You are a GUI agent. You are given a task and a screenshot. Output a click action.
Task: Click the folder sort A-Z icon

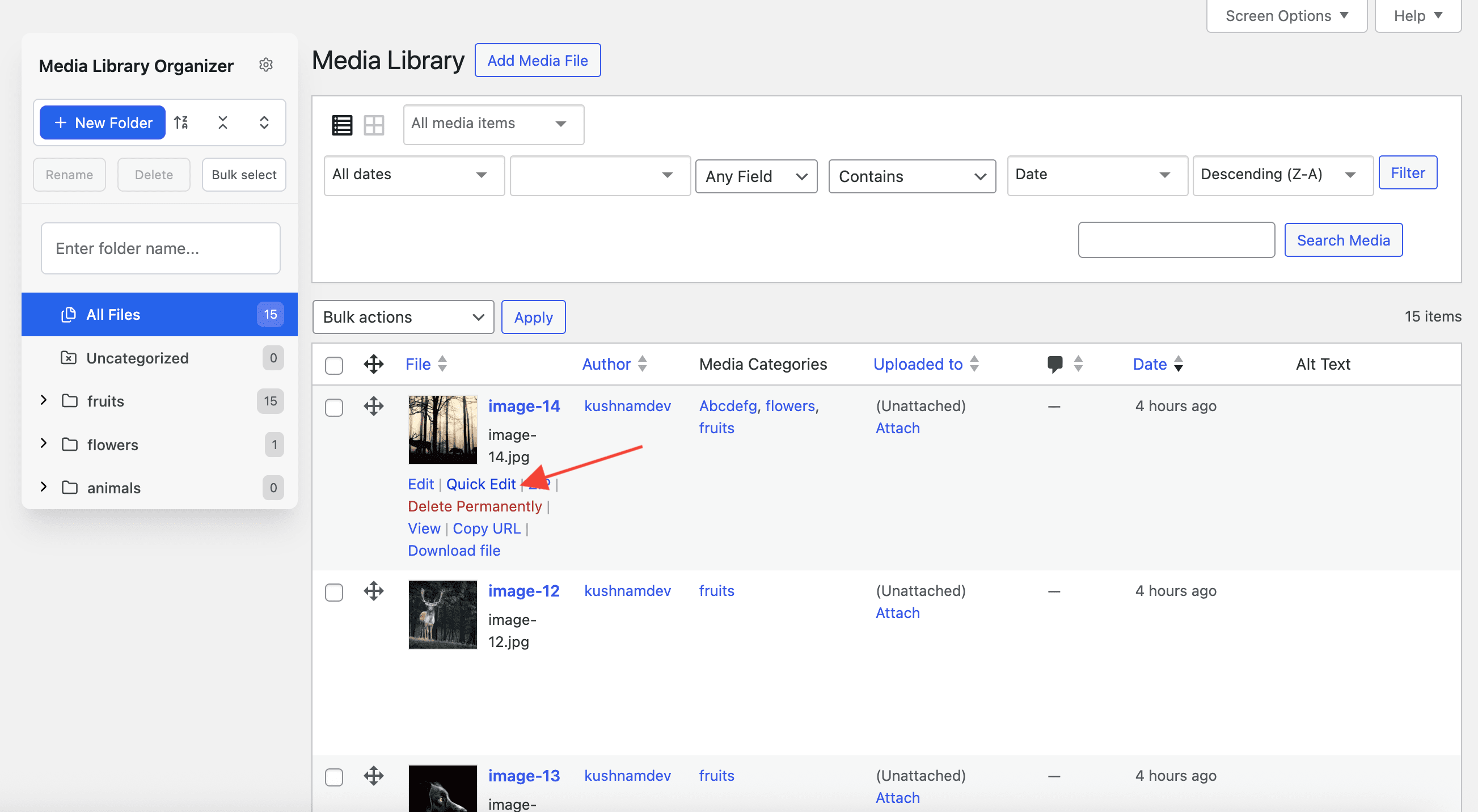(x=181, y=122)
